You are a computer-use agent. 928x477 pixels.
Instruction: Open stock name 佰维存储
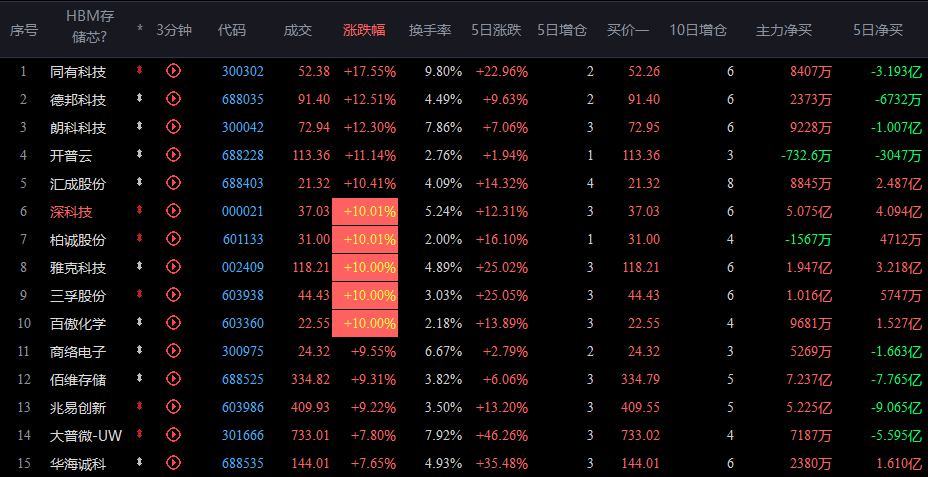click(x=78, y=380)
